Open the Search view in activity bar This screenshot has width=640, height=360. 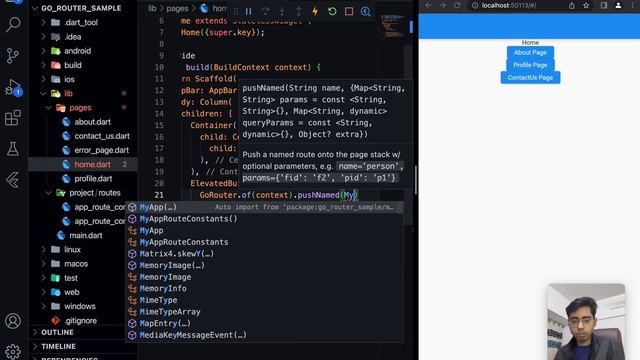pyautogui.click(x=13, y=24)
